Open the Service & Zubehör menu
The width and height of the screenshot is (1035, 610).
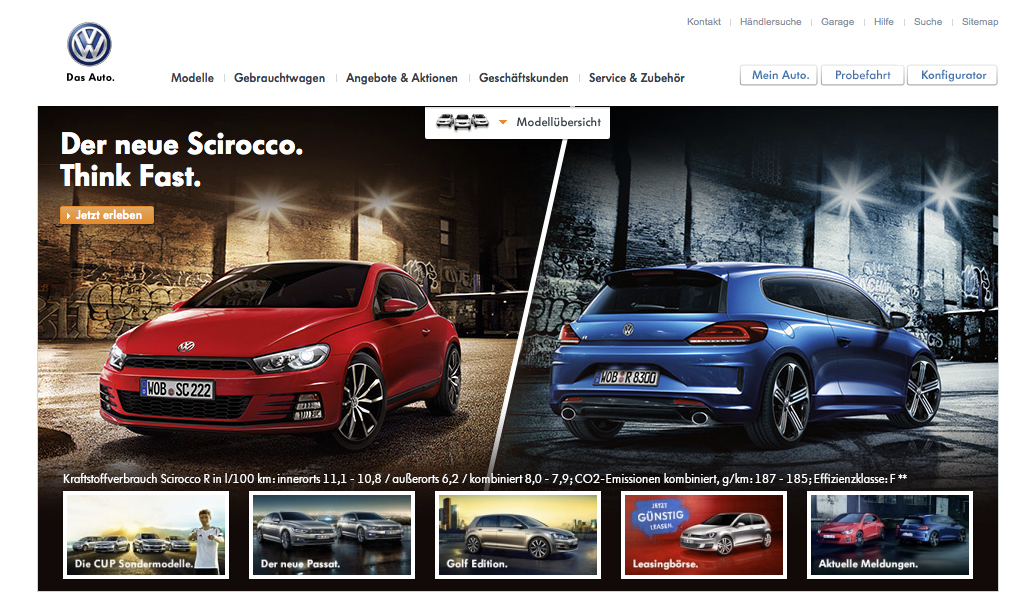coord(636,78)
